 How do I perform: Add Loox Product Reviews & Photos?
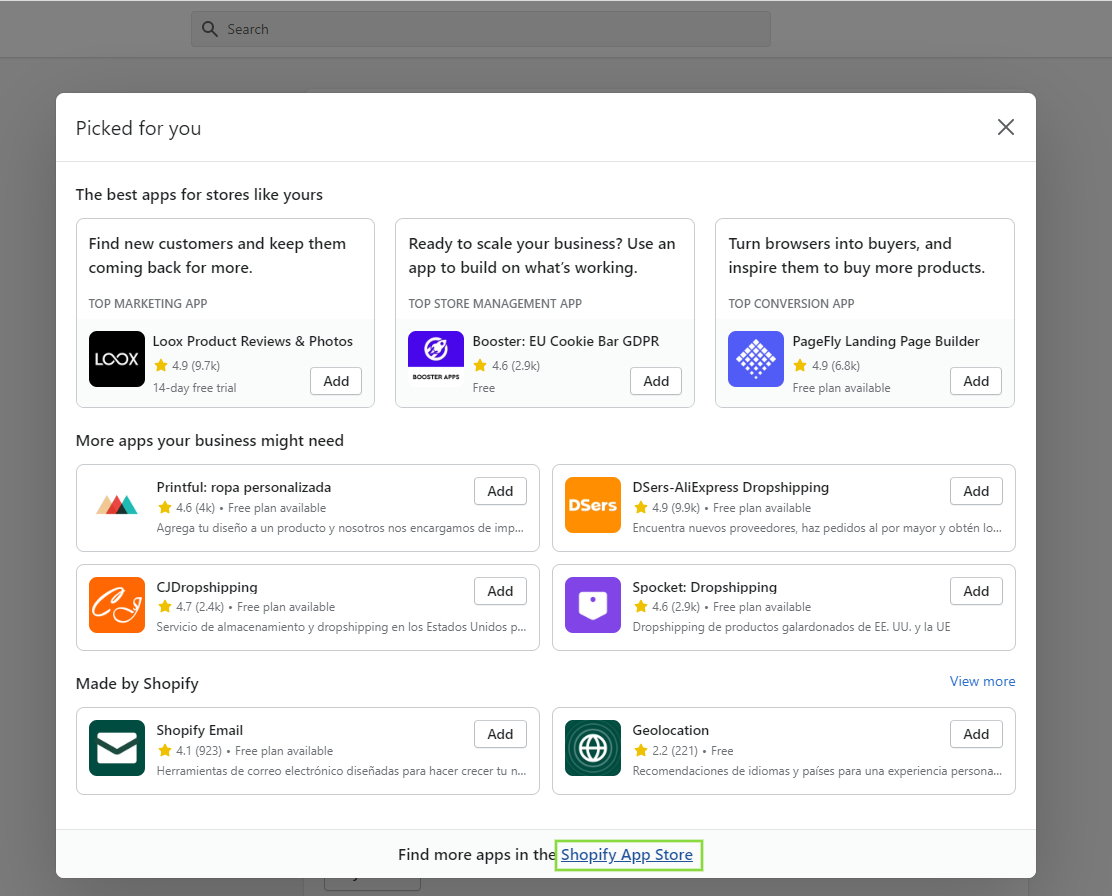(336, 381)
